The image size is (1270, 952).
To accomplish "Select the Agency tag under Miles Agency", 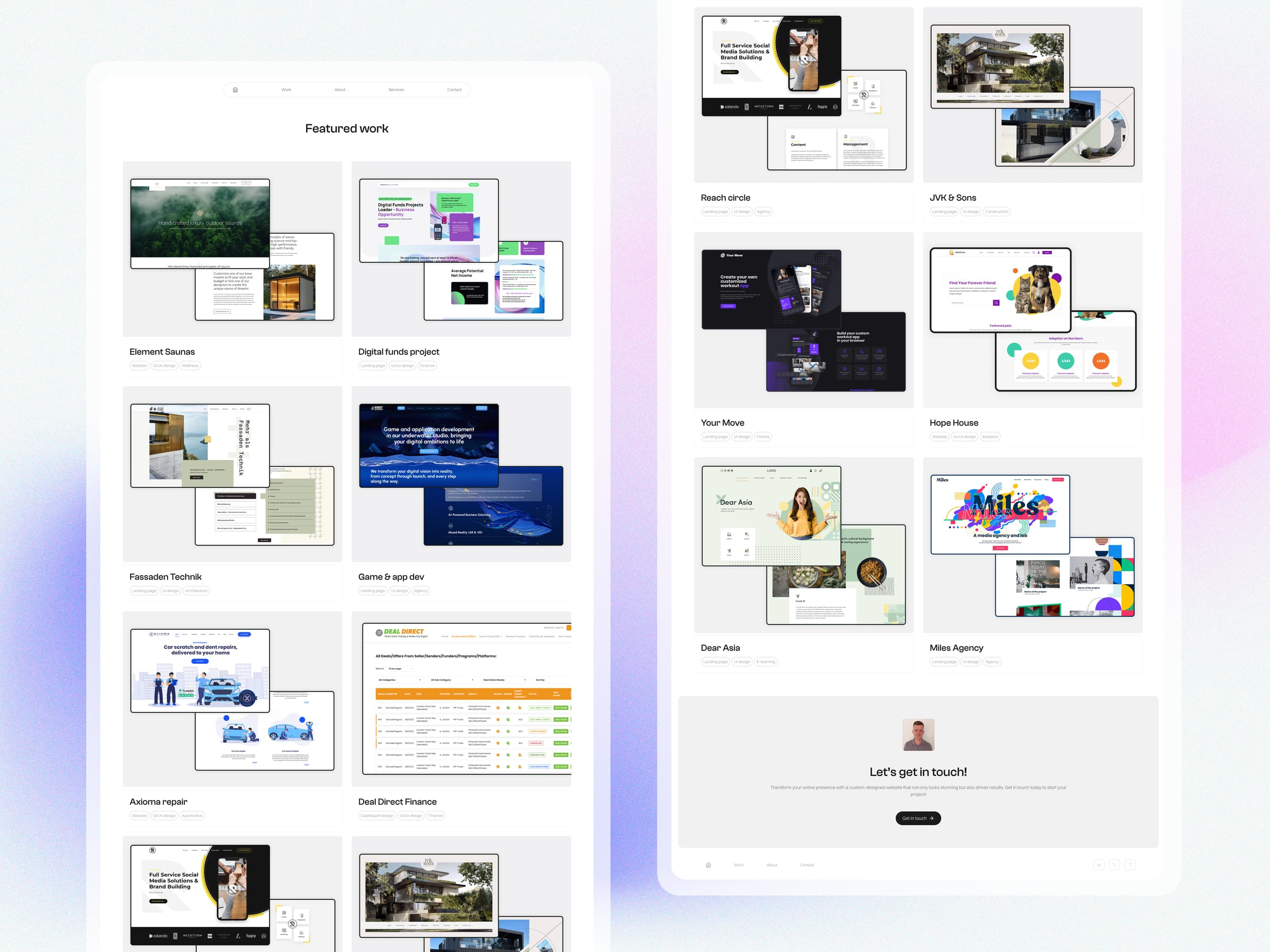I will click(992, 662).
